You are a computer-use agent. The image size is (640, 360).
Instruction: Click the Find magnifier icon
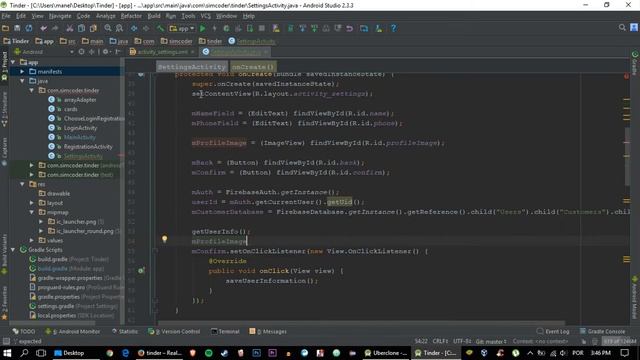coord(108,29)
